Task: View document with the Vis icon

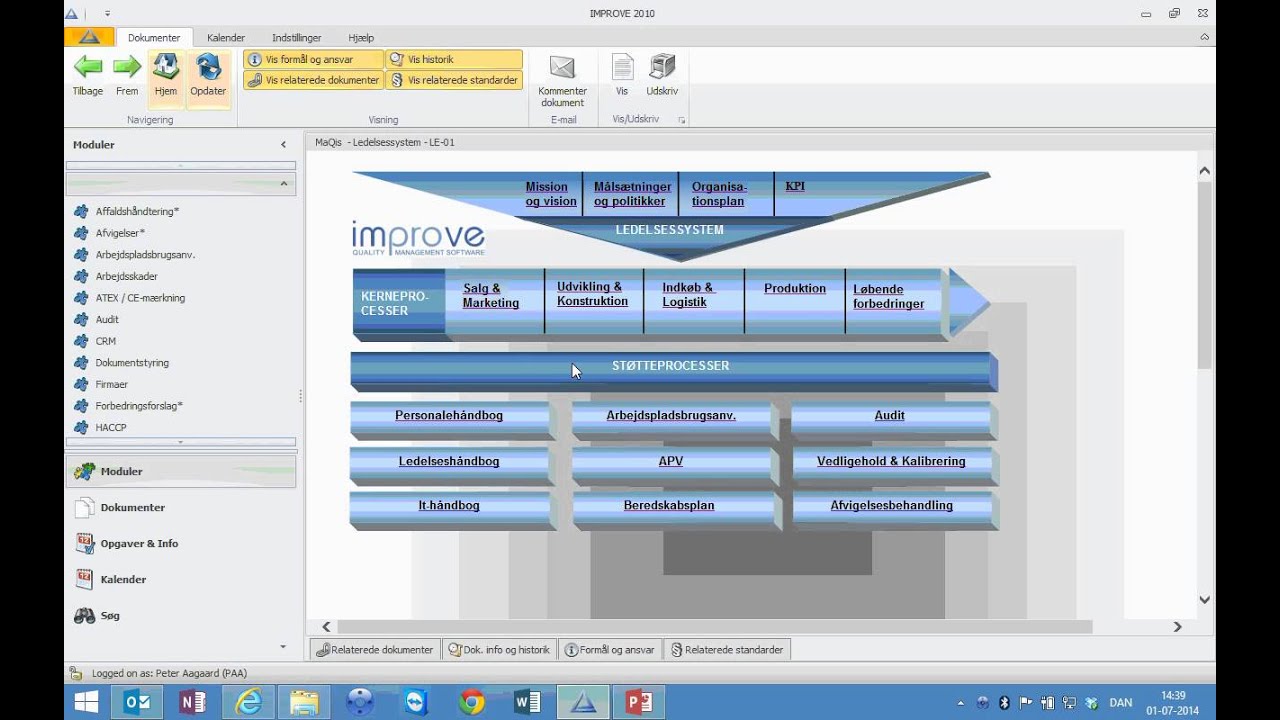Action: (622, 75)
